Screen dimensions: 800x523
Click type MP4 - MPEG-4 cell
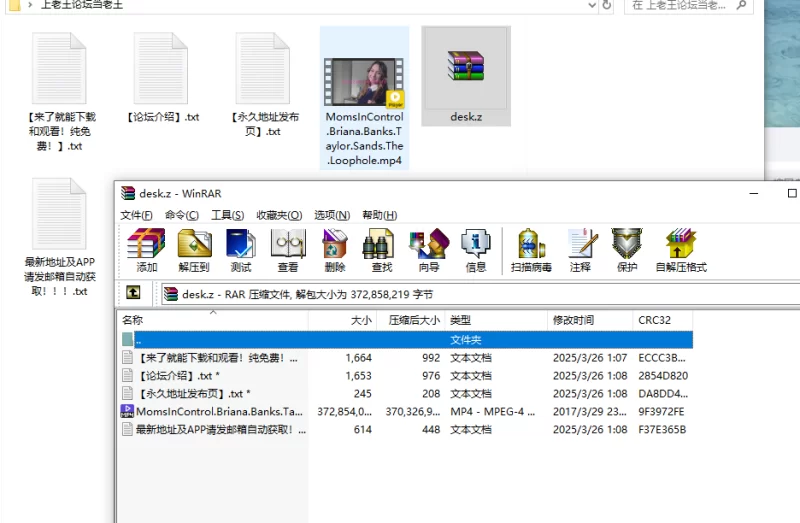coord(492,411)
